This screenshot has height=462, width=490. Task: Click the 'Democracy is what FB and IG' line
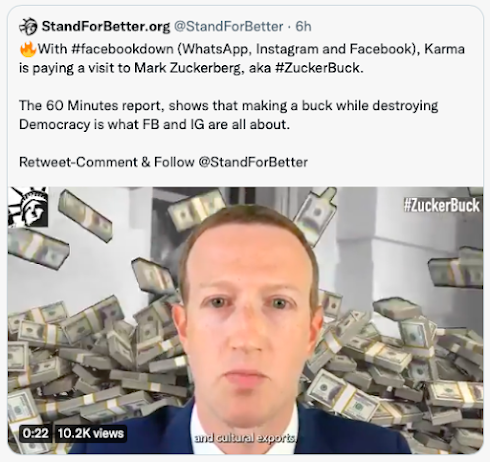(x=154, y=125)
